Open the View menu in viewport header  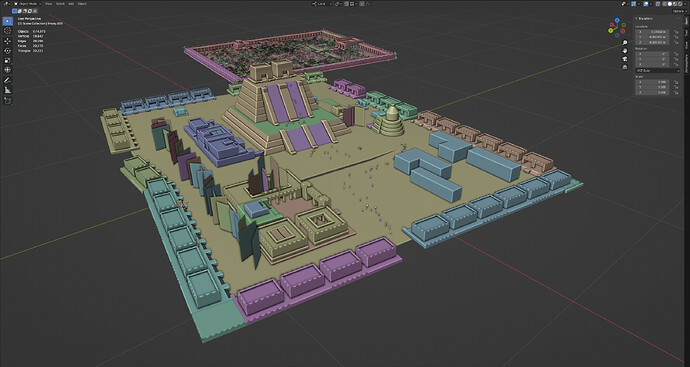pos(48,4)
